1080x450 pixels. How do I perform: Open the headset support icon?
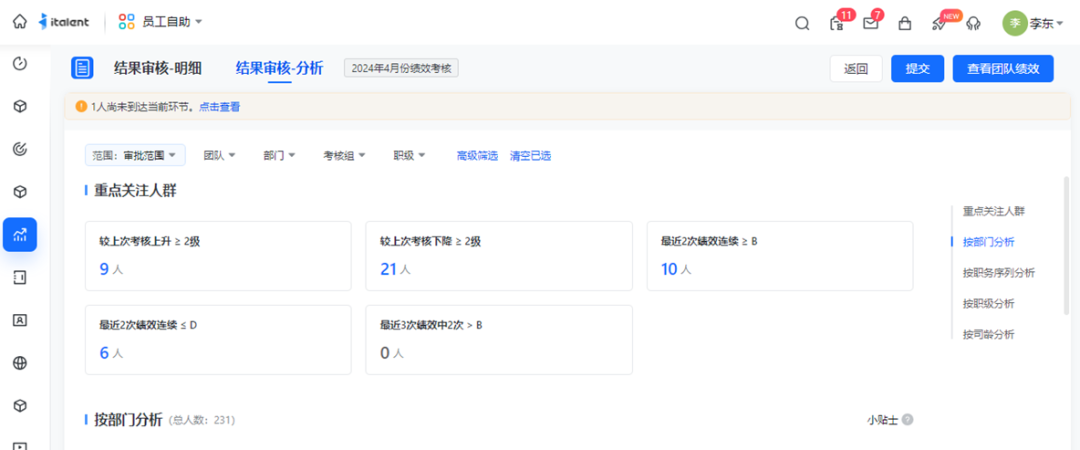(x=974, y=23)
